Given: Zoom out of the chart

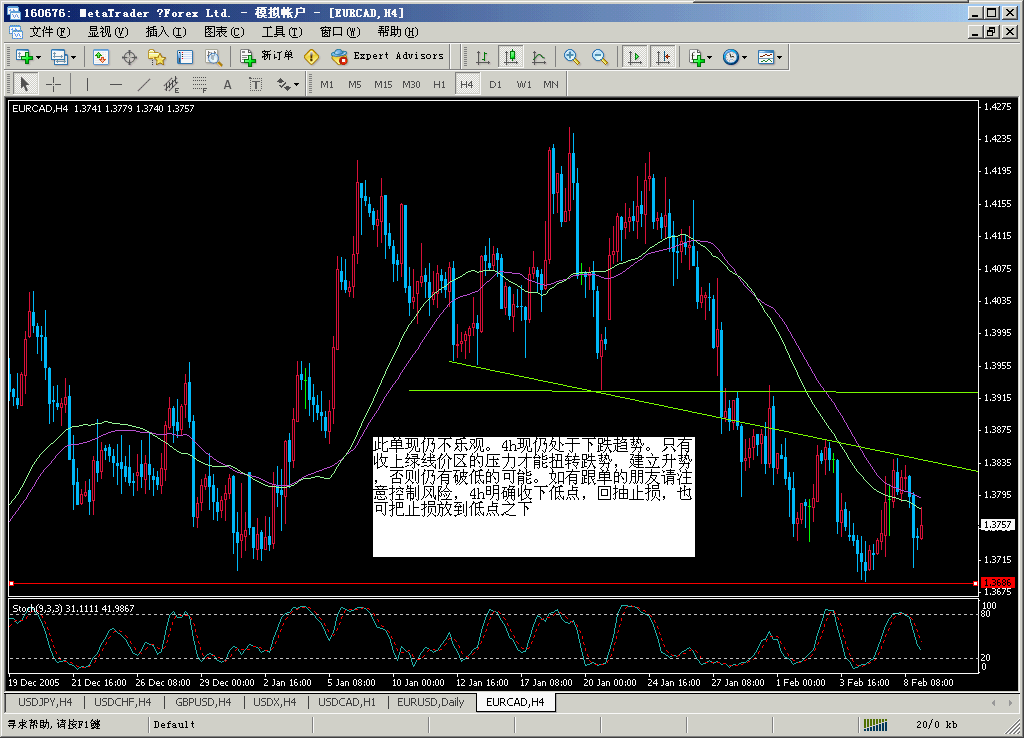Looking at the screenshot, I should click(596, 57).
